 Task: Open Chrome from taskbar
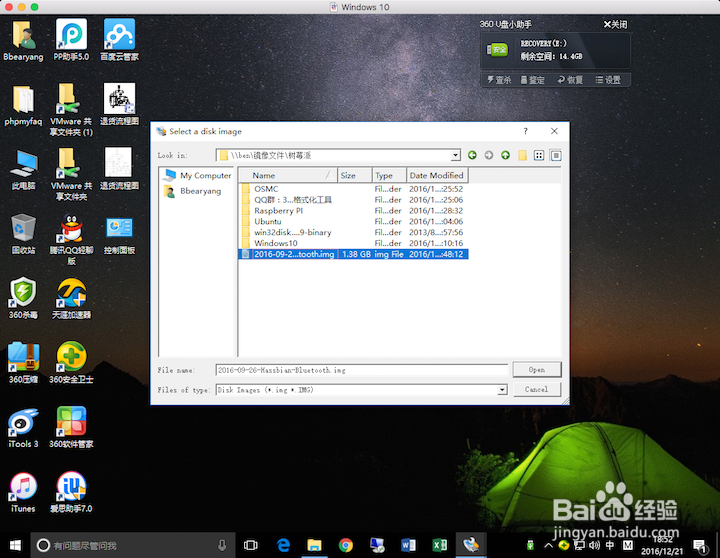point(345,545)
